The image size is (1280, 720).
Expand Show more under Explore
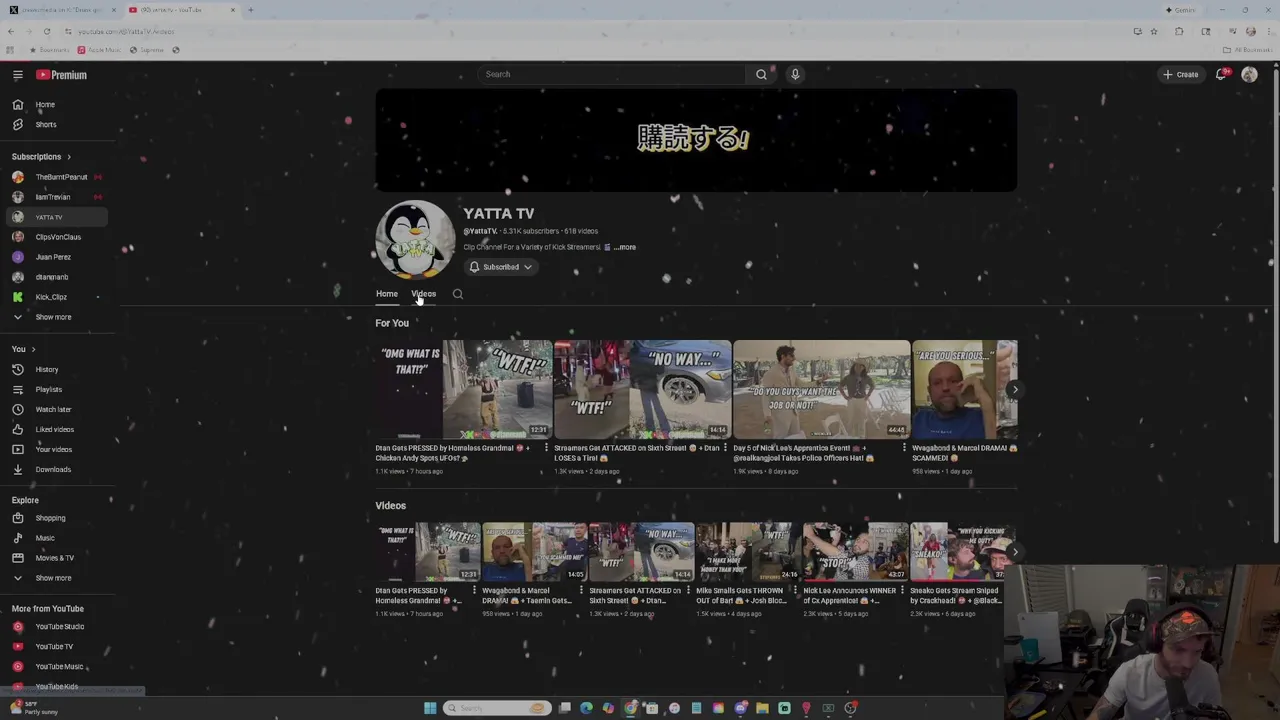55,578
